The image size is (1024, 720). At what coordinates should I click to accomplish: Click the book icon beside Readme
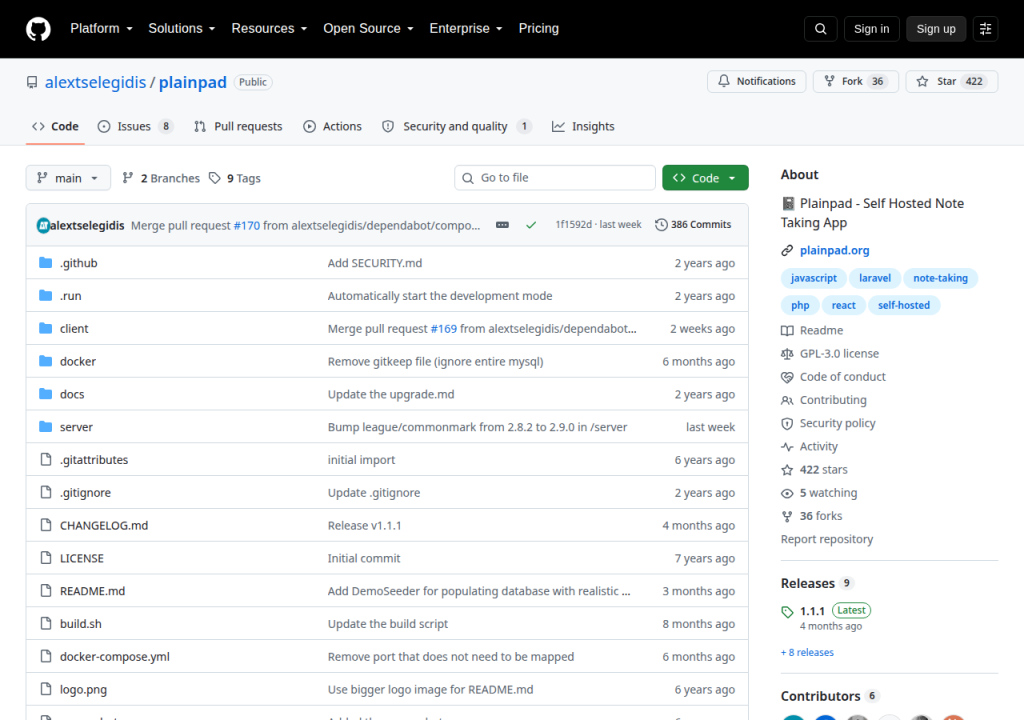tap(787, 331)
